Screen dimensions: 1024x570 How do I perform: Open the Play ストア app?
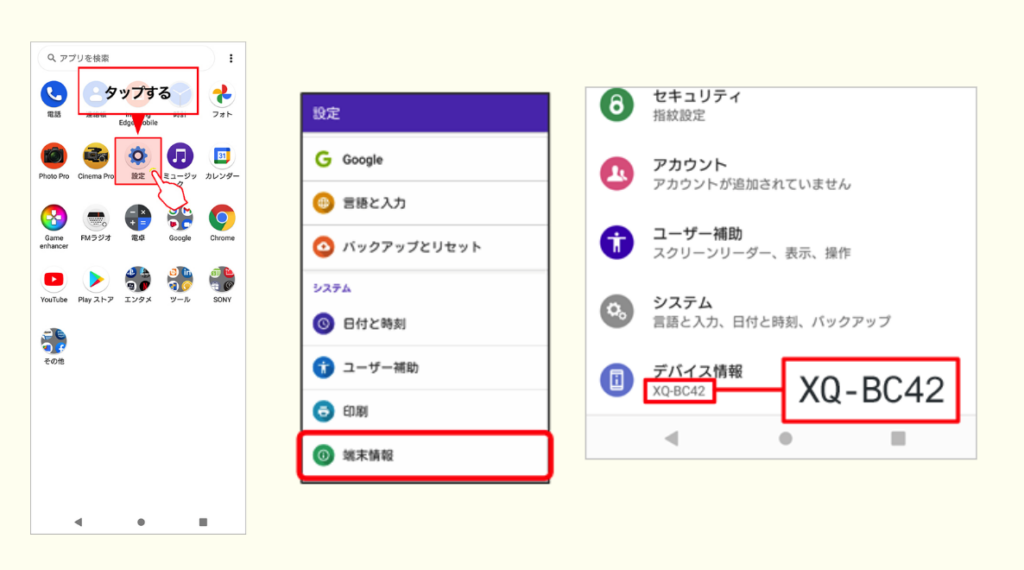point(95,281)
